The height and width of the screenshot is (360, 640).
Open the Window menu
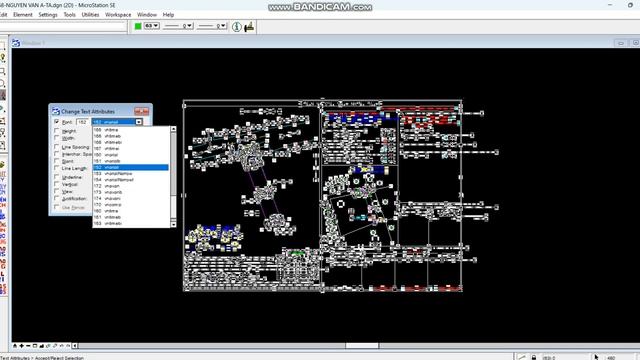coord(147,15)
